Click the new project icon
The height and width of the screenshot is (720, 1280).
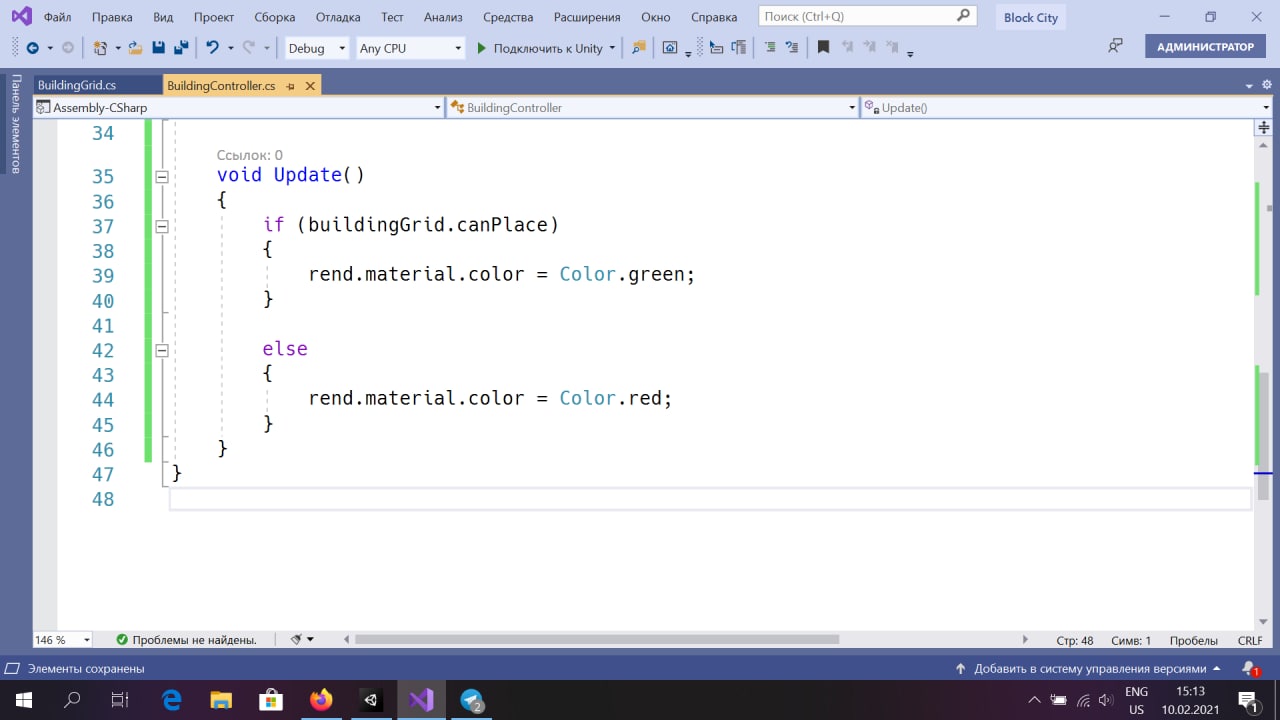(100, 48)
